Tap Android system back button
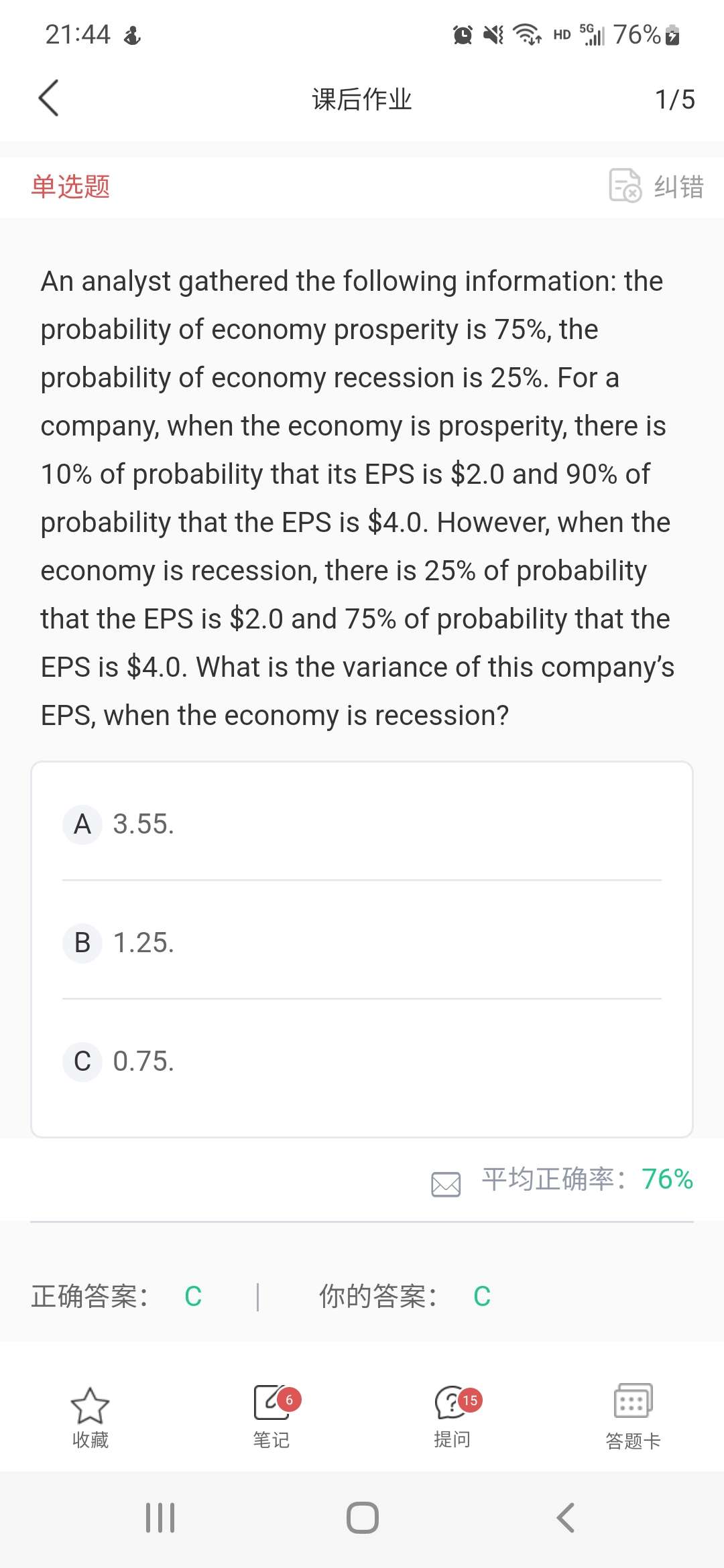Viewport: 724px width, 1568px height. pyautogui.click(x=565, y=1518)
